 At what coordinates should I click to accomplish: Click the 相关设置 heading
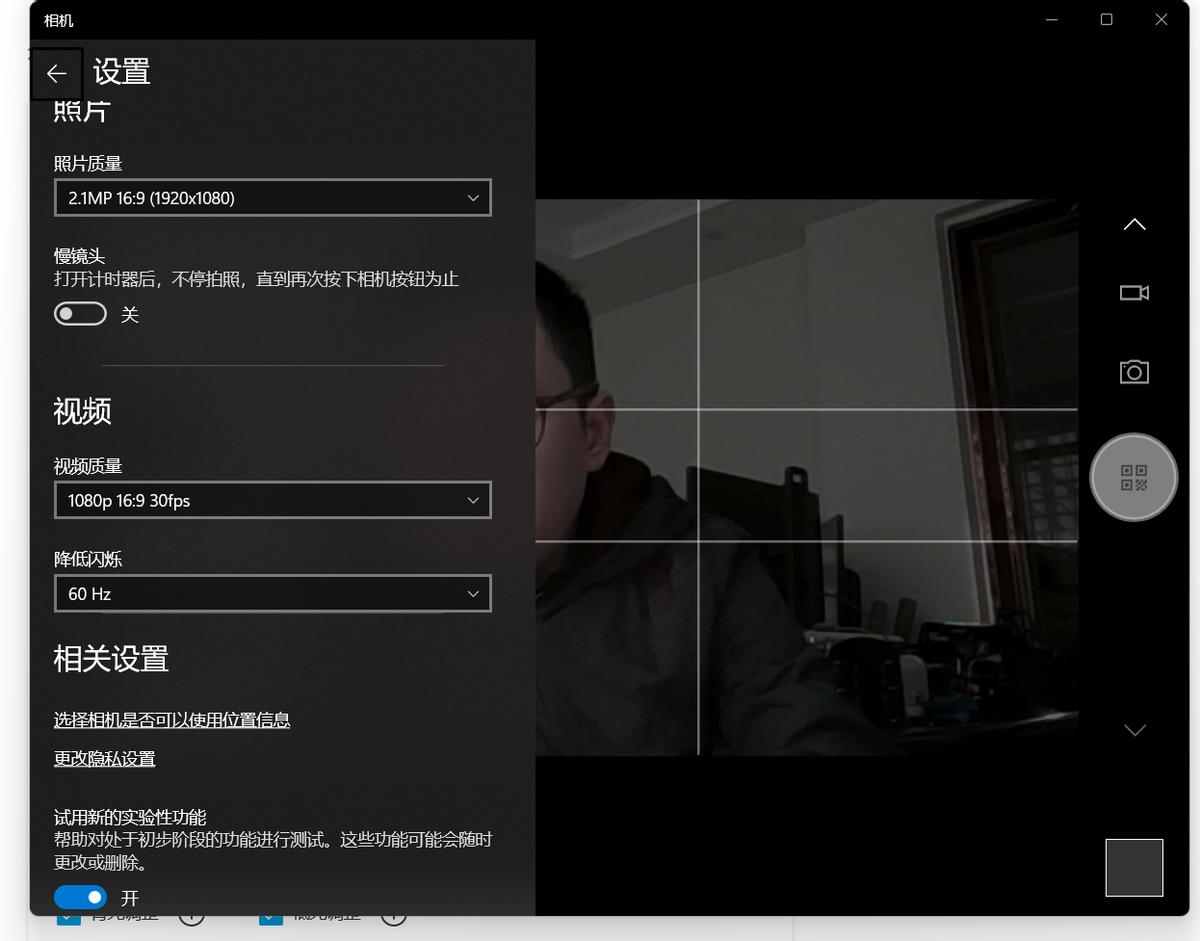(111, 659)
